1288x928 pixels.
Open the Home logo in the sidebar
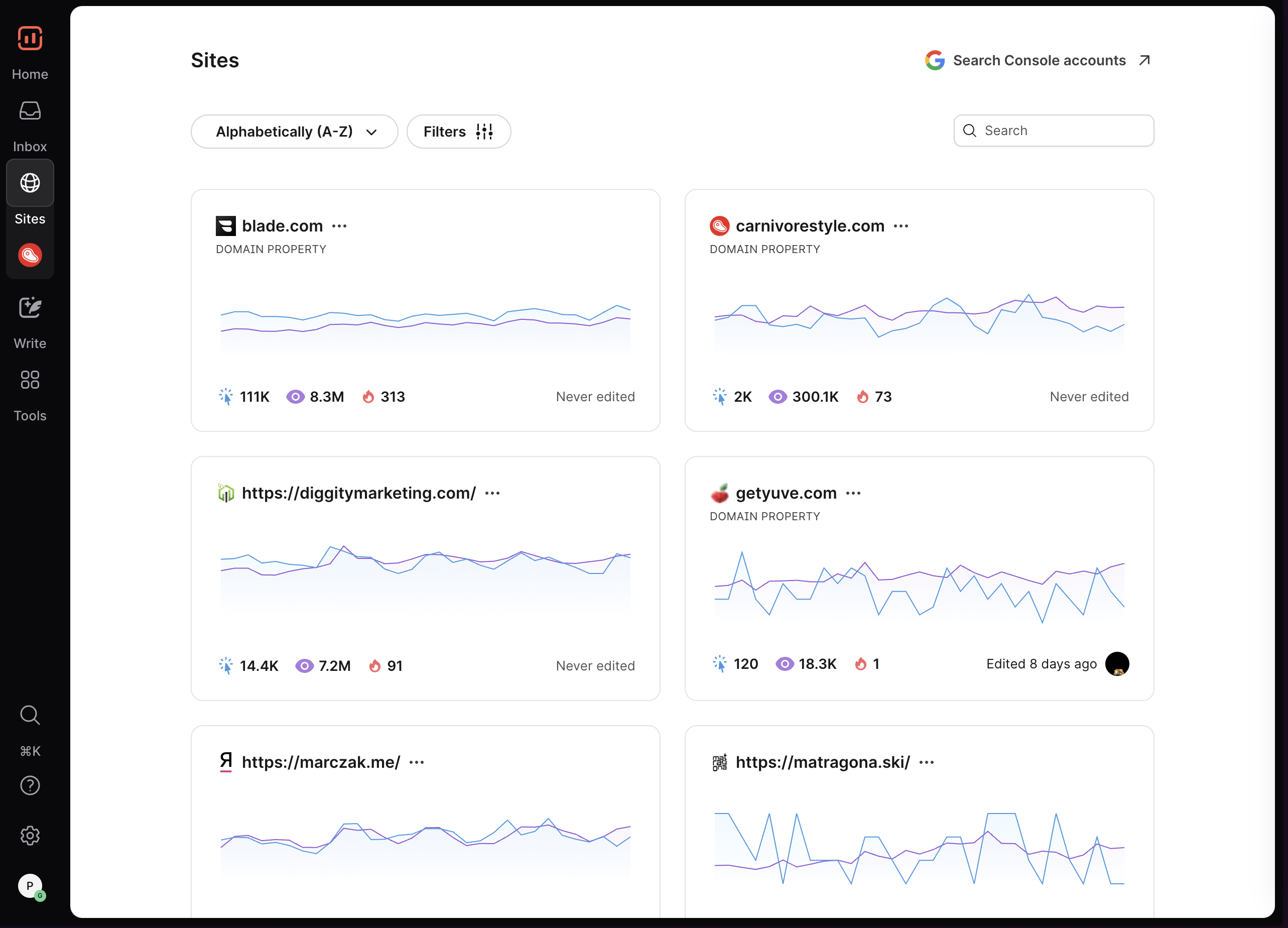(x=30, y=39)
